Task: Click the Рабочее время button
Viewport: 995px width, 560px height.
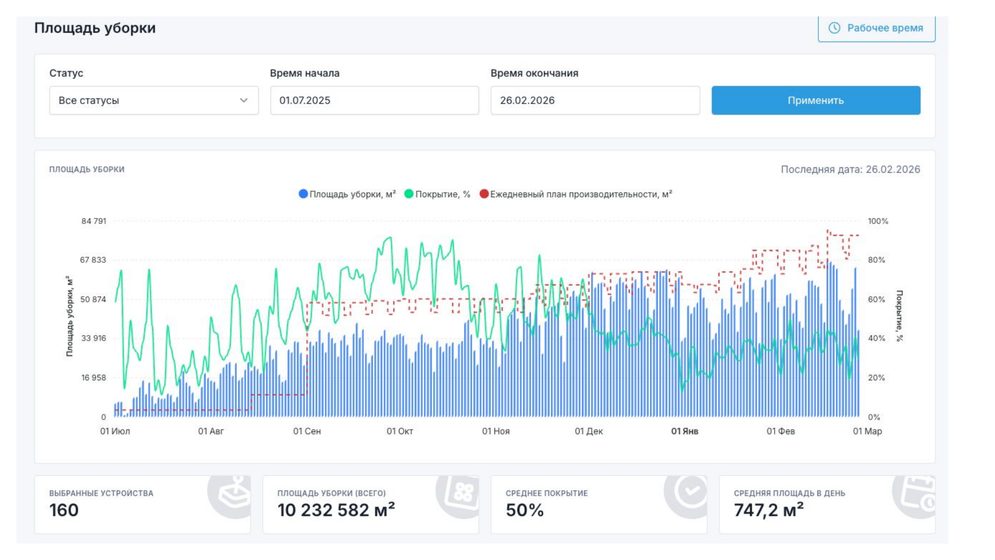Action: [876, 28]
